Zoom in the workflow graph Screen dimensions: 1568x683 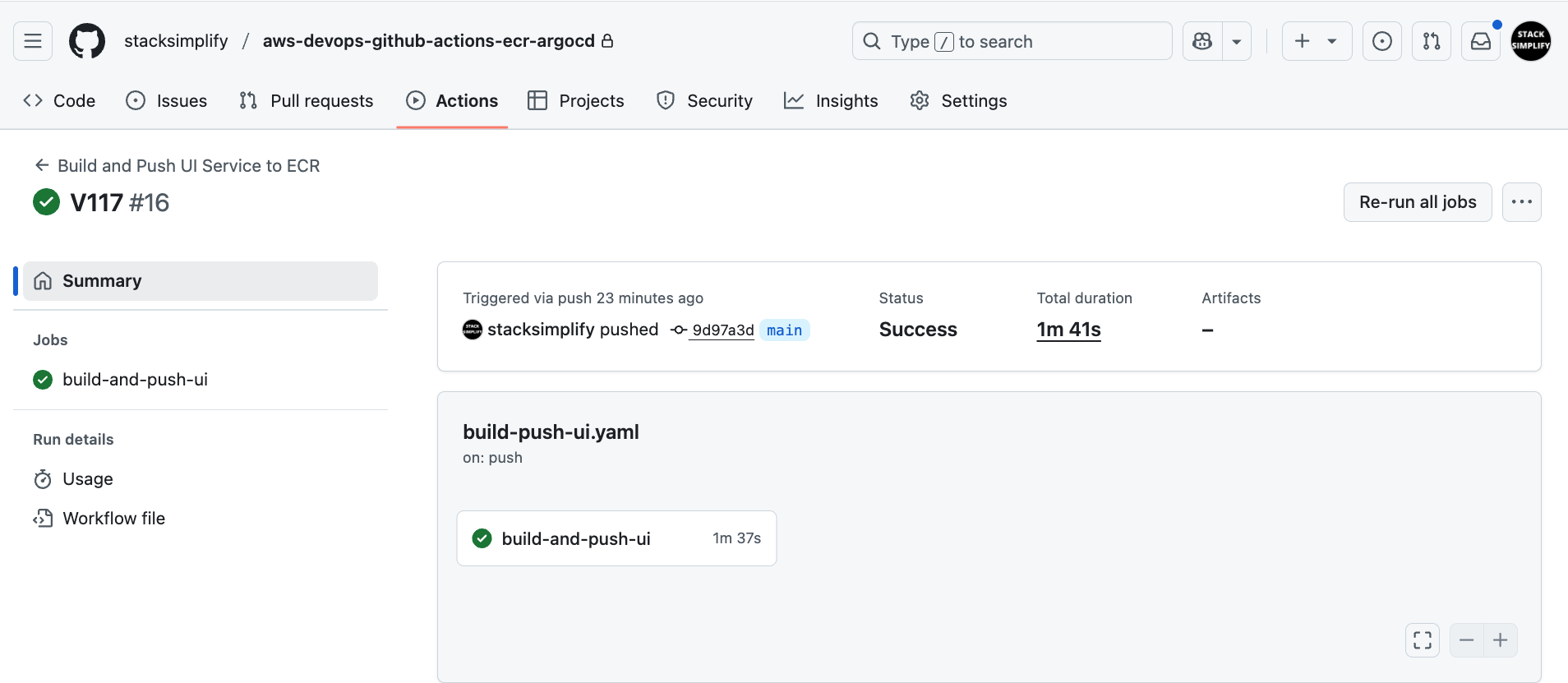point(1501,640)
